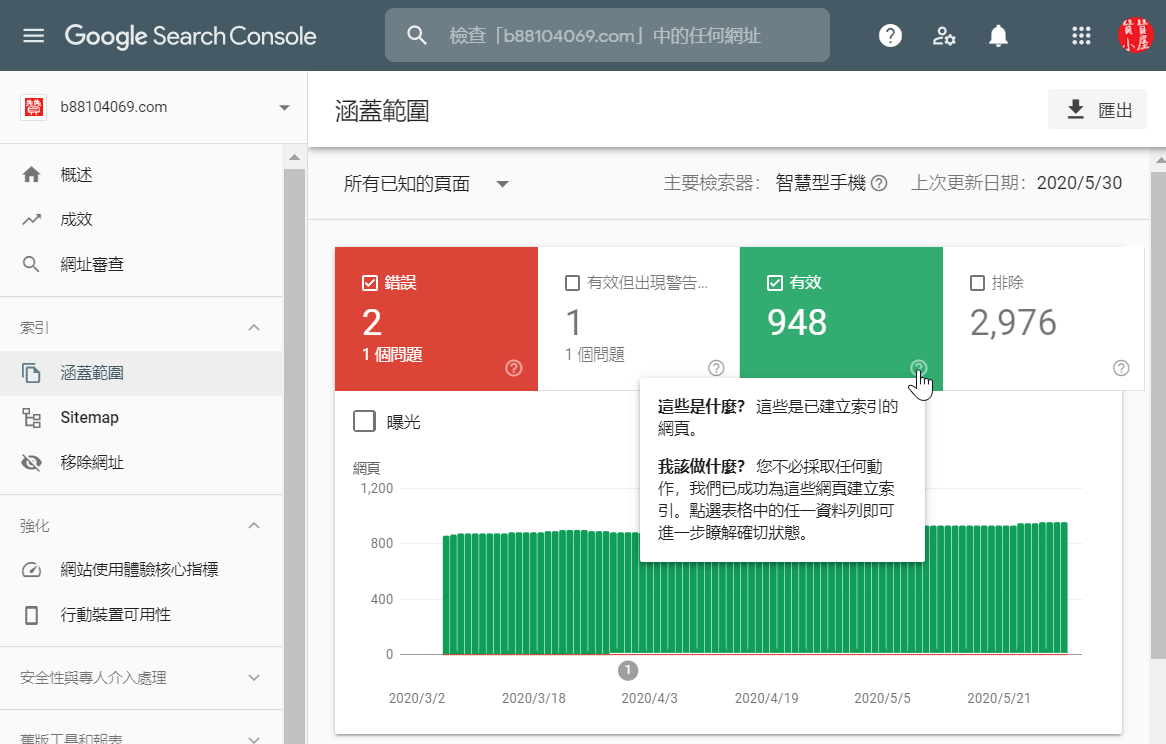The width and height of the screenshot is (1166, 744).
Task: Click help icon on the warning card
Action: tap(716, 368)
